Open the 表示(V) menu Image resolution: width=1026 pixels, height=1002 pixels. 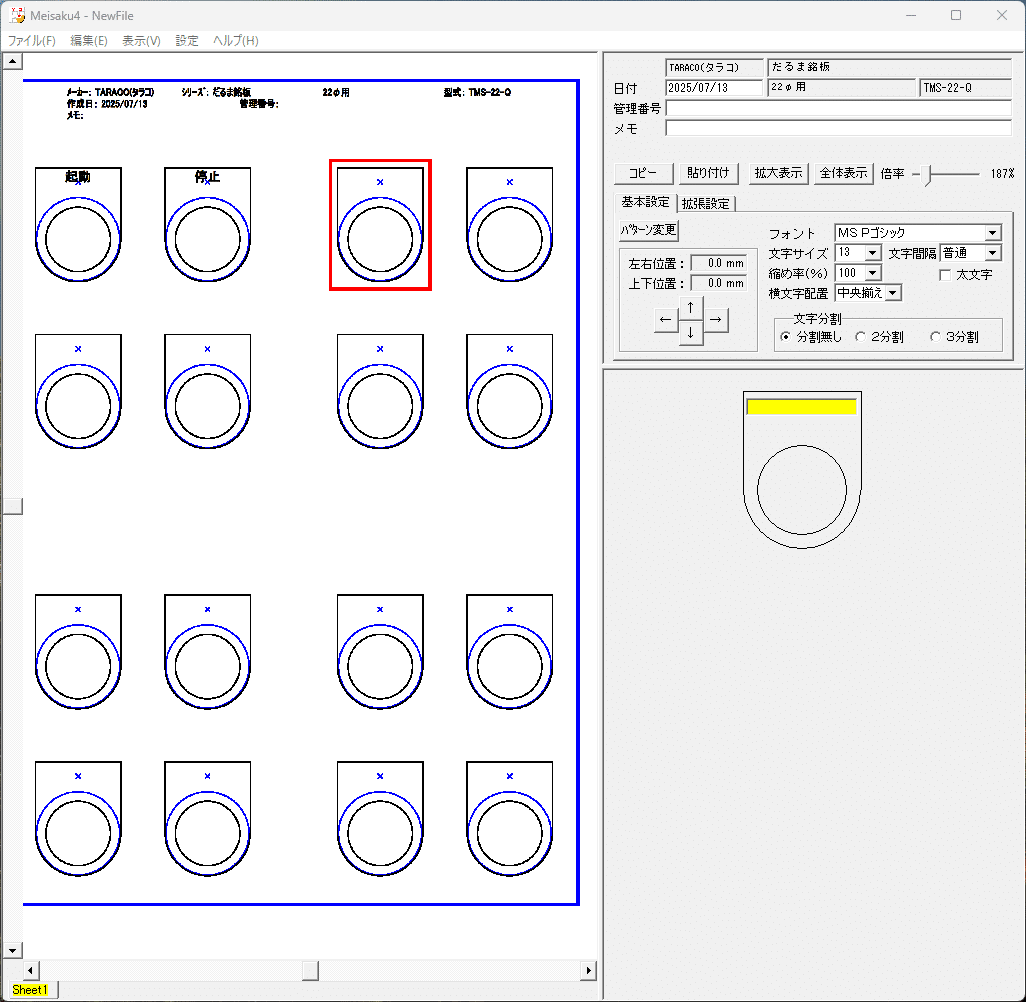pyautogui.click(x=141, y=41)
